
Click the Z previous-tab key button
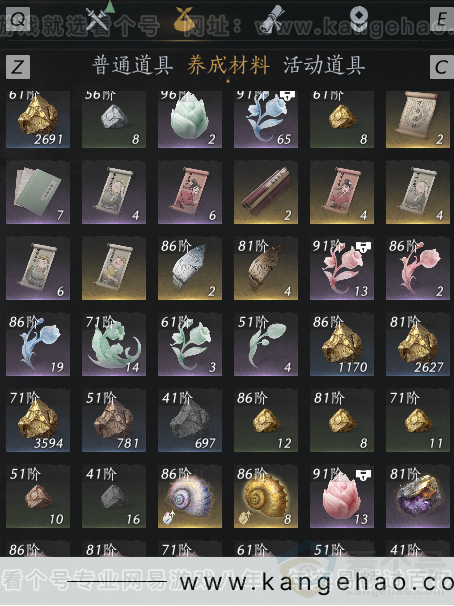pyautogui.click(x=18, y=66)
